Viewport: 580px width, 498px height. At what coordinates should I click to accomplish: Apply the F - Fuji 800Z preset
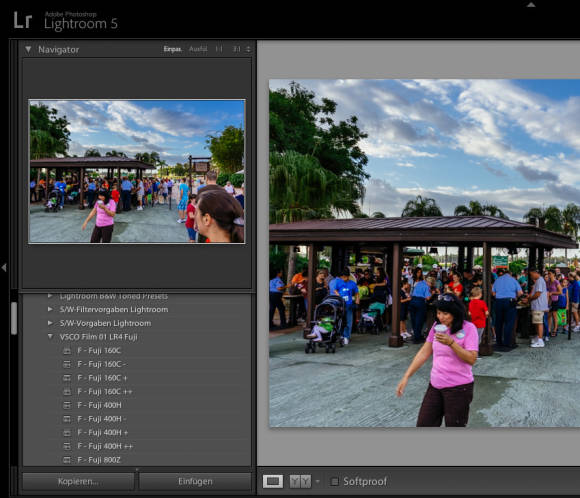[99, 460]
